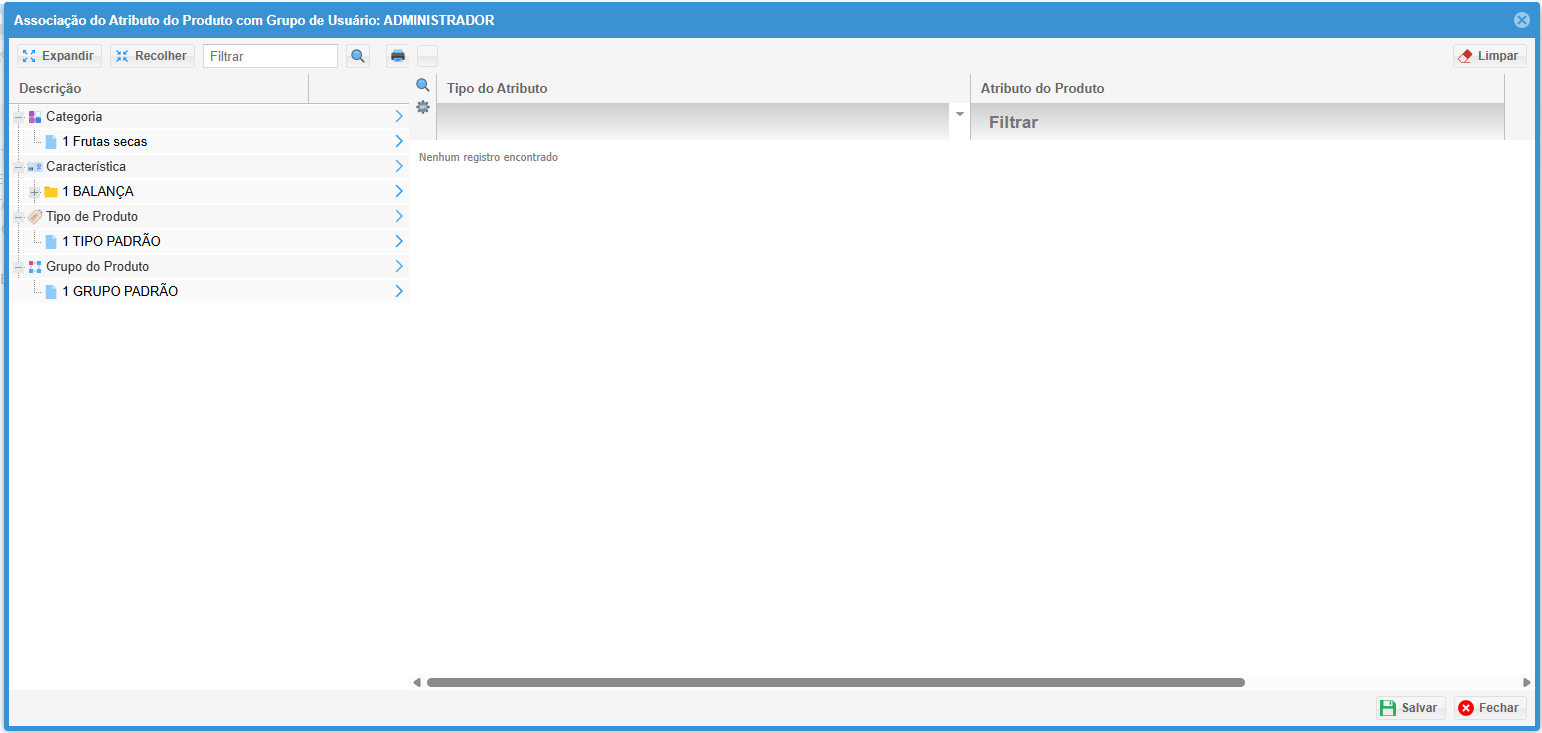Click the Categoria node icon

pos(35,117)
